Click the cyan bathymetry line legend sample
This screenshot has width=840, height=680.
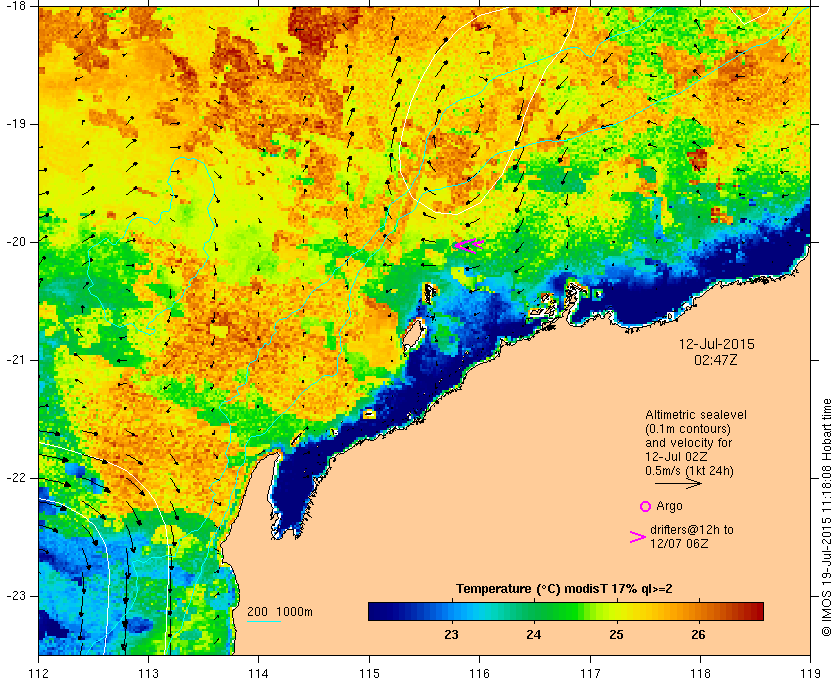tap(264, 622)
